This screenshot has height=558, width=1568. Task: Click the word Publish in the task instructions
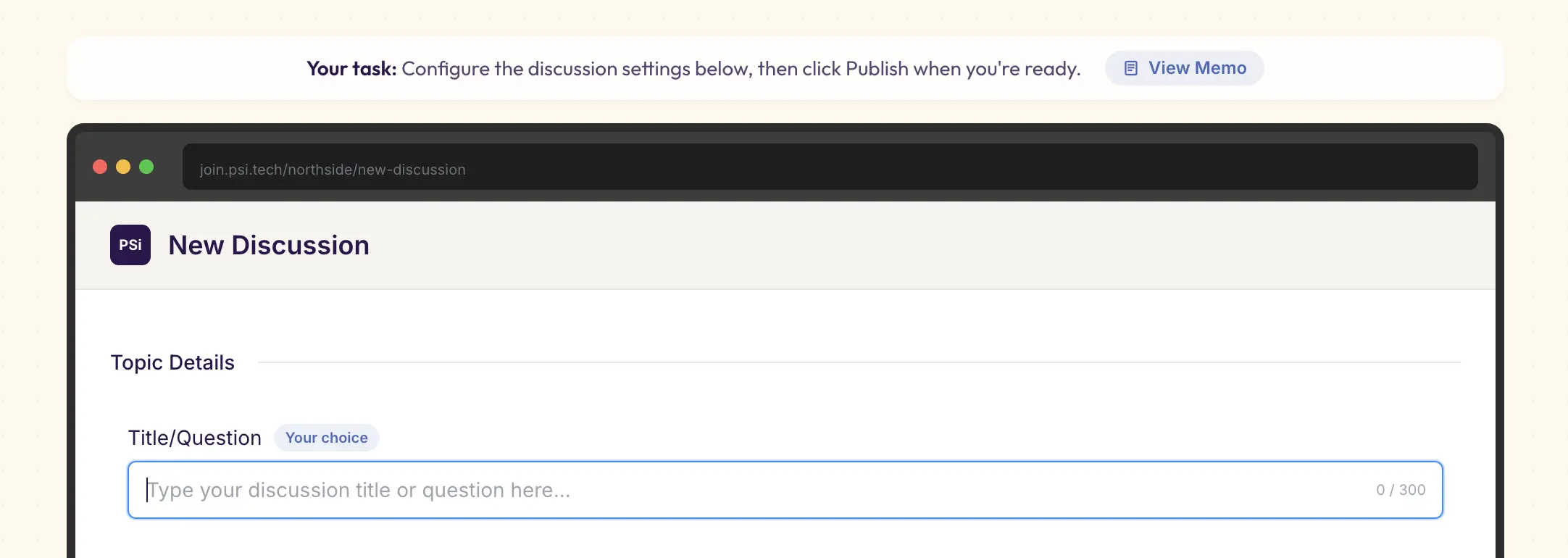(x=877, y=68)
